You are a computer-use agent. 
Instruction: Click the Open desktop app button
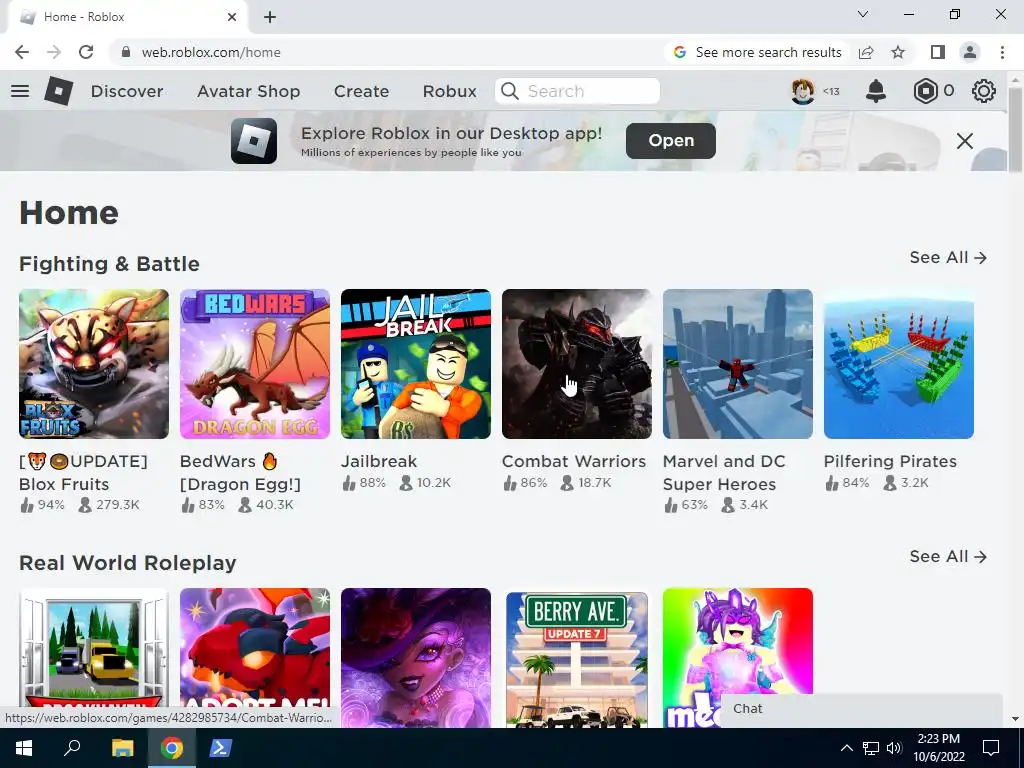[x=671, y=140]
